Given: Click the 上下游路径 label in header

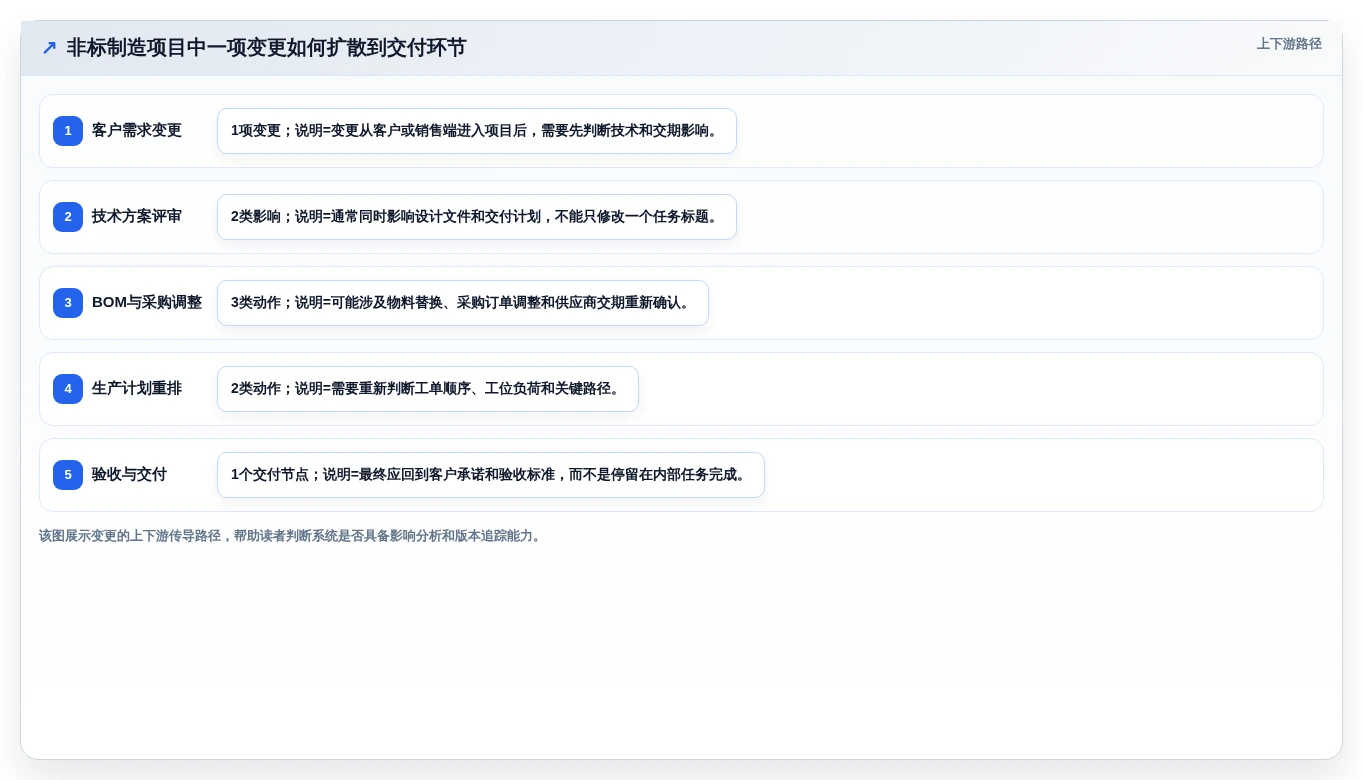Looking at the screenshot, I should click(1289, 44).
